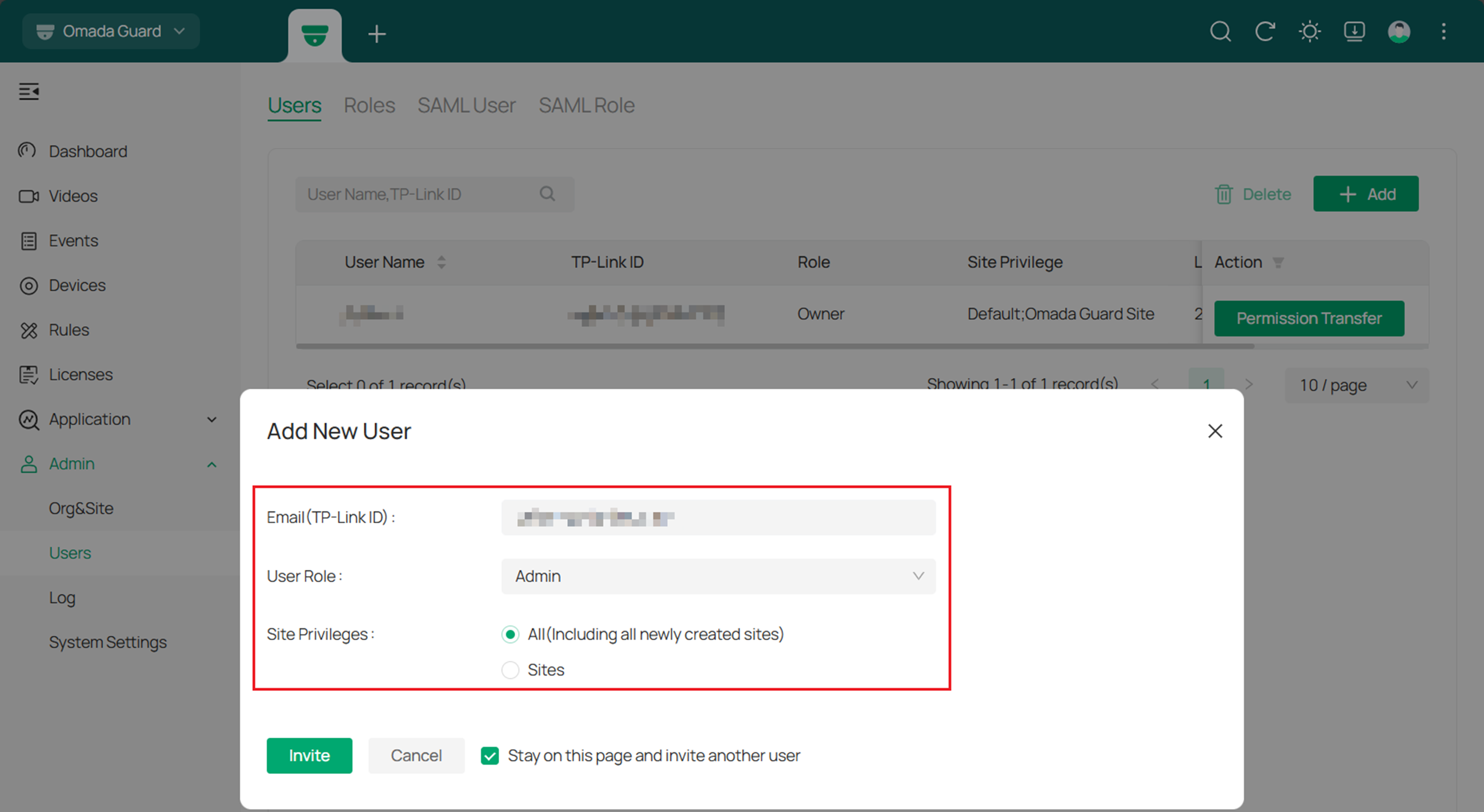Image resolution: width=1484 pixels, height=812 pixels.
Task: Open the 10 / page dropdown
Action: coord(1357,385)
